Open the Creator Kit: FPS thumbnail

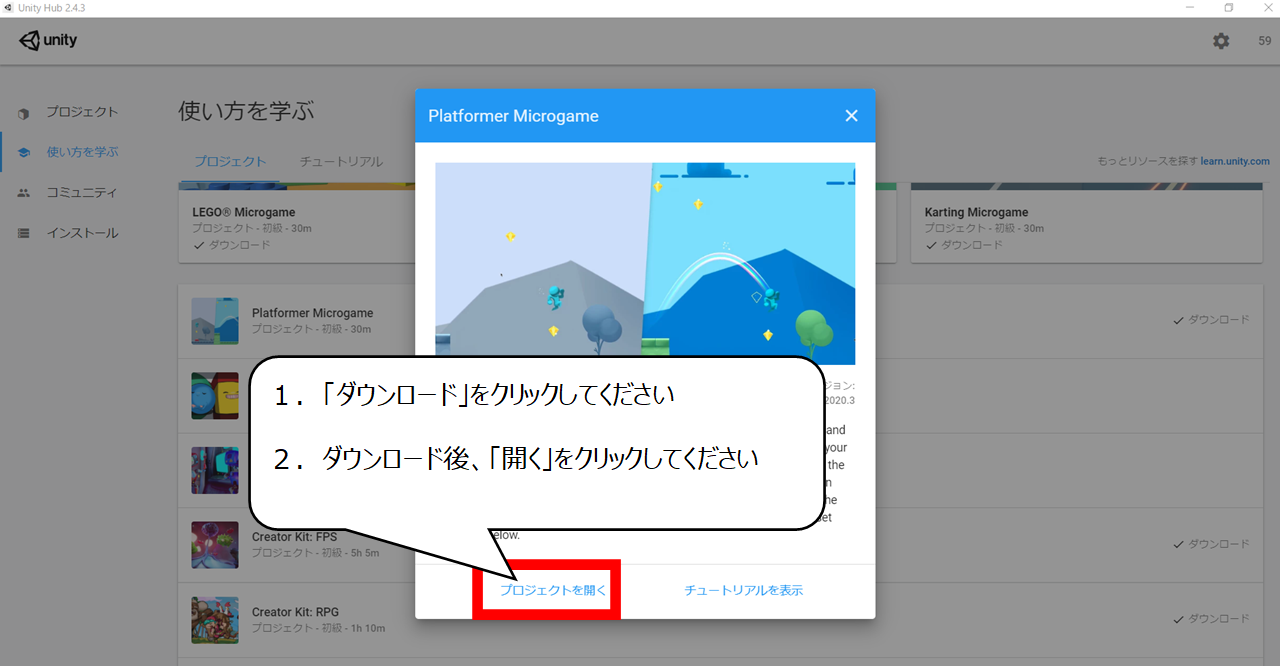tap(215, 545)
